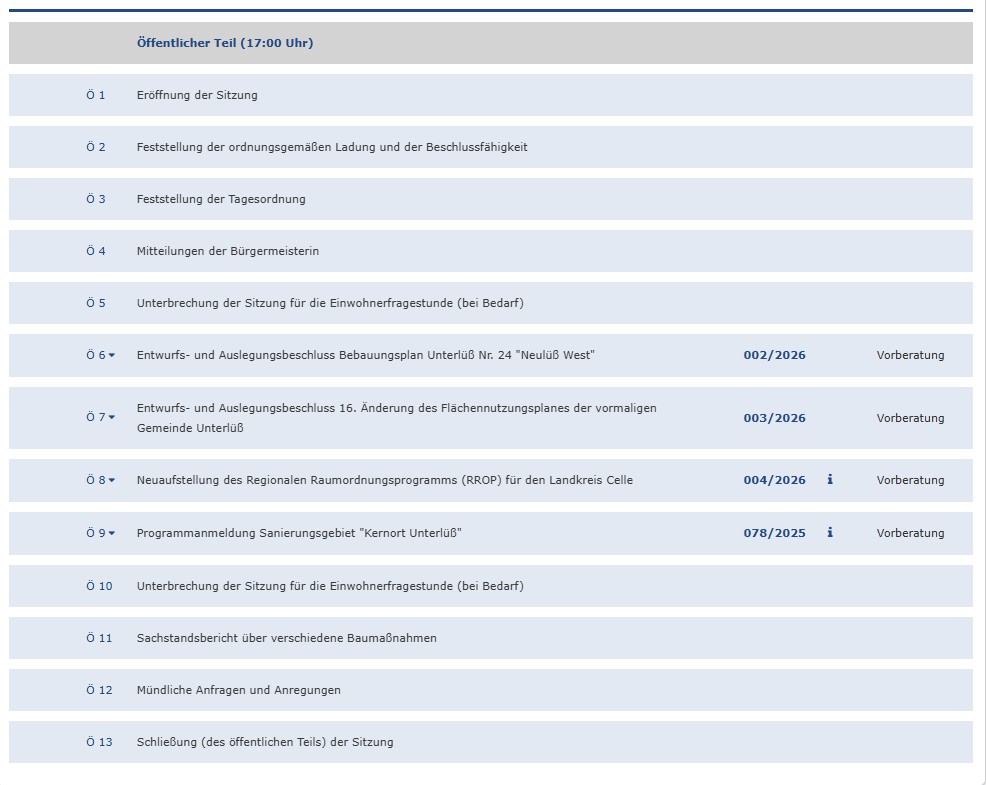Click Vorberatung label on the RROP item

pos(909,480)
